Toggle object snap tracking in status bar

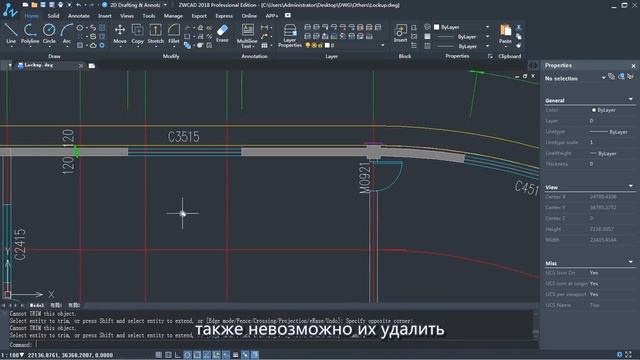[x=207, y=355]
